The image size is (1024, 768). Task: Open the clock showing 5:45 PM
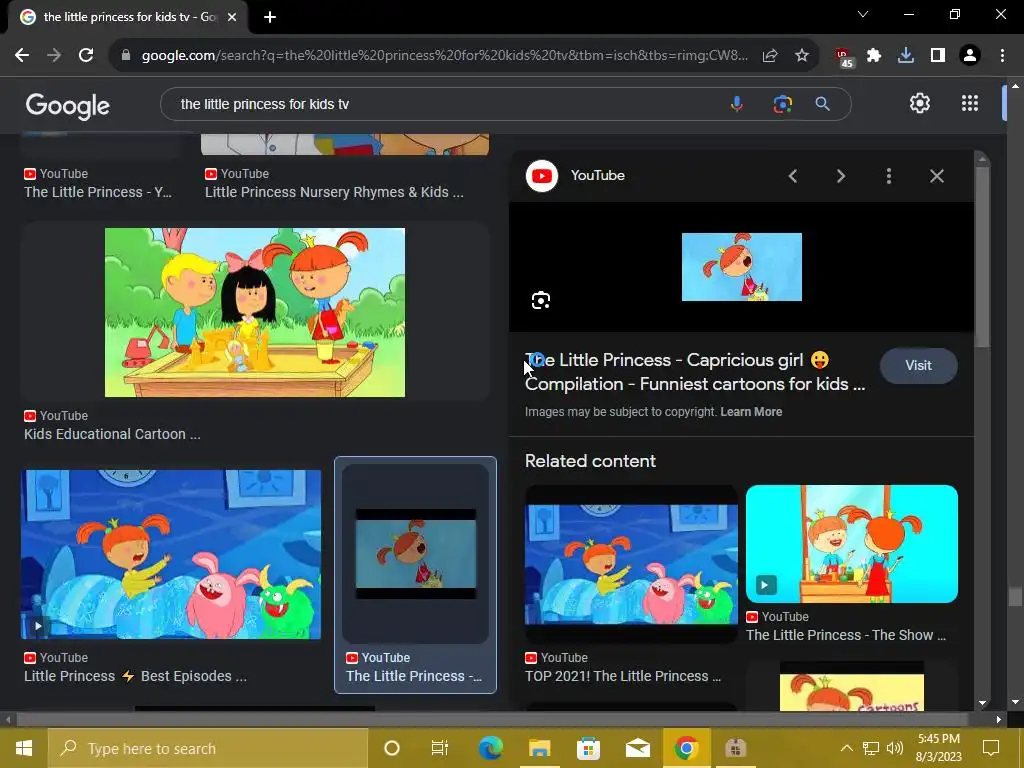tap(939, 748)
